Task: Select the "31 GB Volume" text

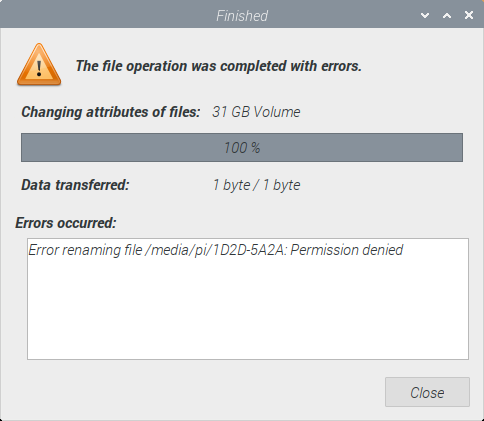Action: [256, 112]
